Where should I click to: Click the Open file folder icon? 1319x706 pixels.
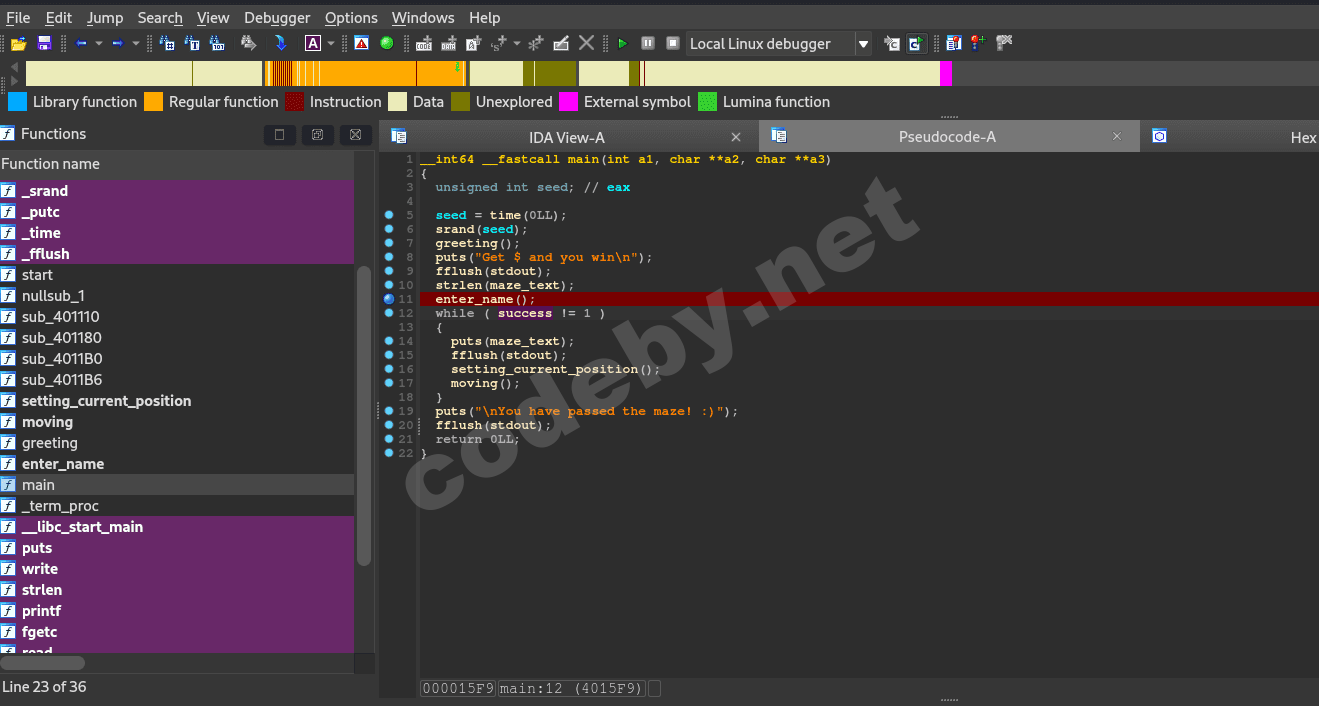[18, 43]
